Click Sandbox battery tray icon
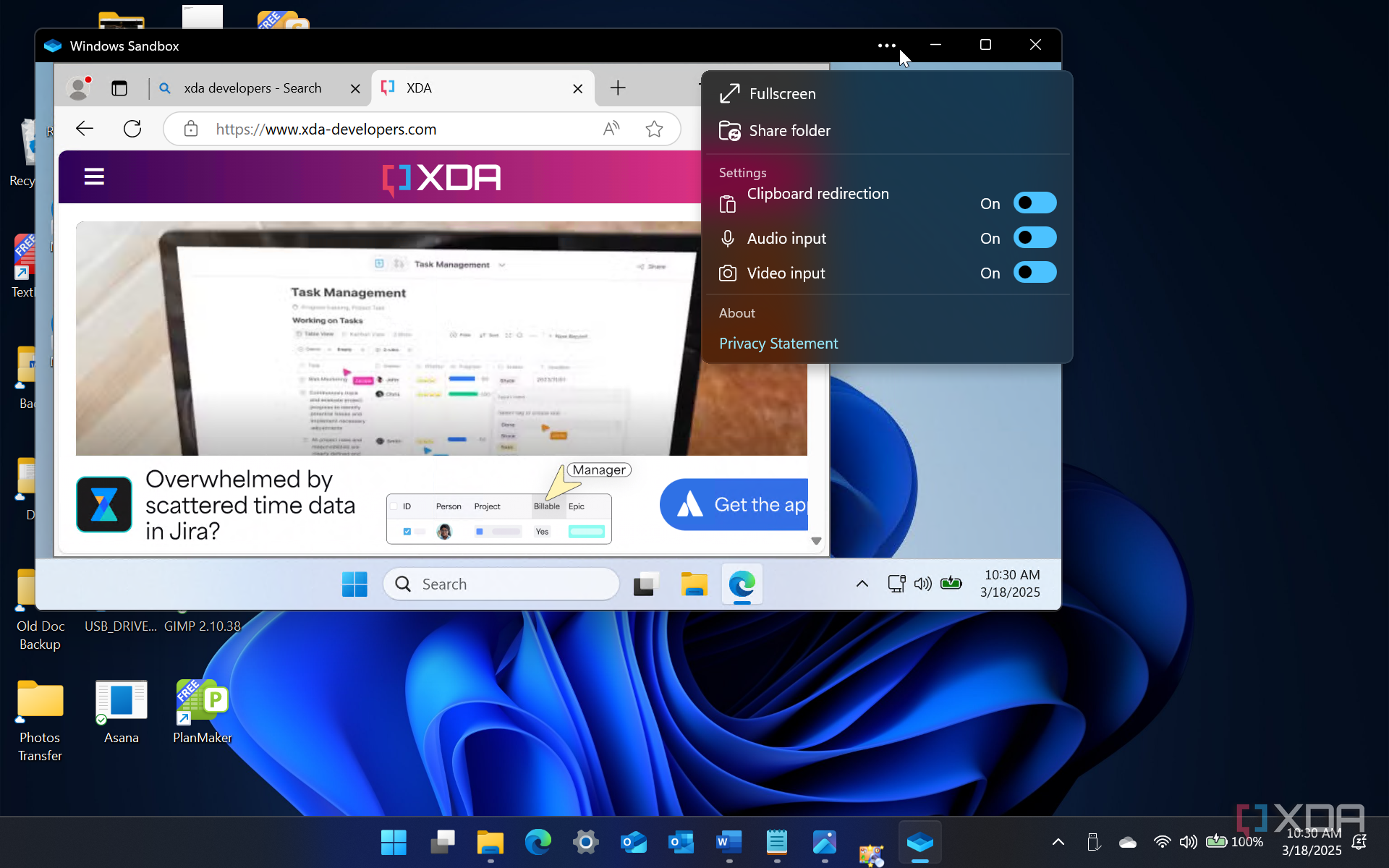 (951, 583)
